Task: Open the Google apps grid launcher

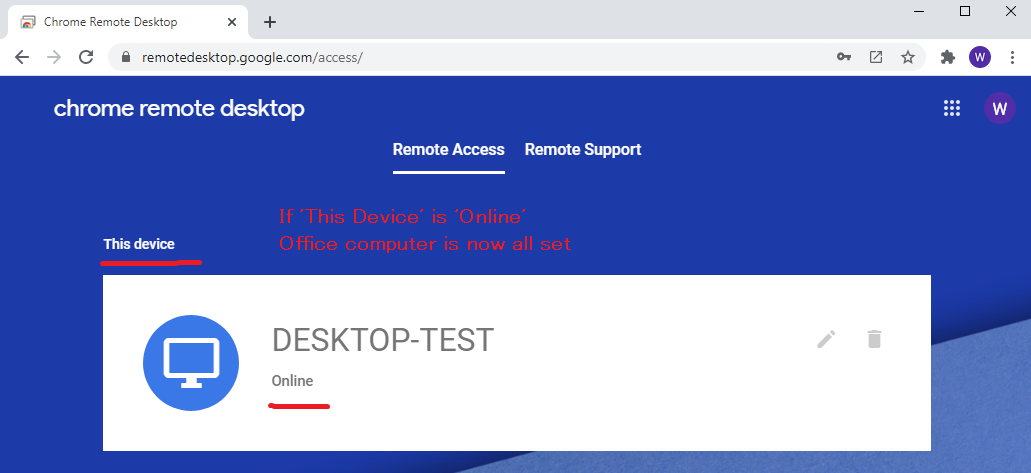Action: [x=951, y=109]
